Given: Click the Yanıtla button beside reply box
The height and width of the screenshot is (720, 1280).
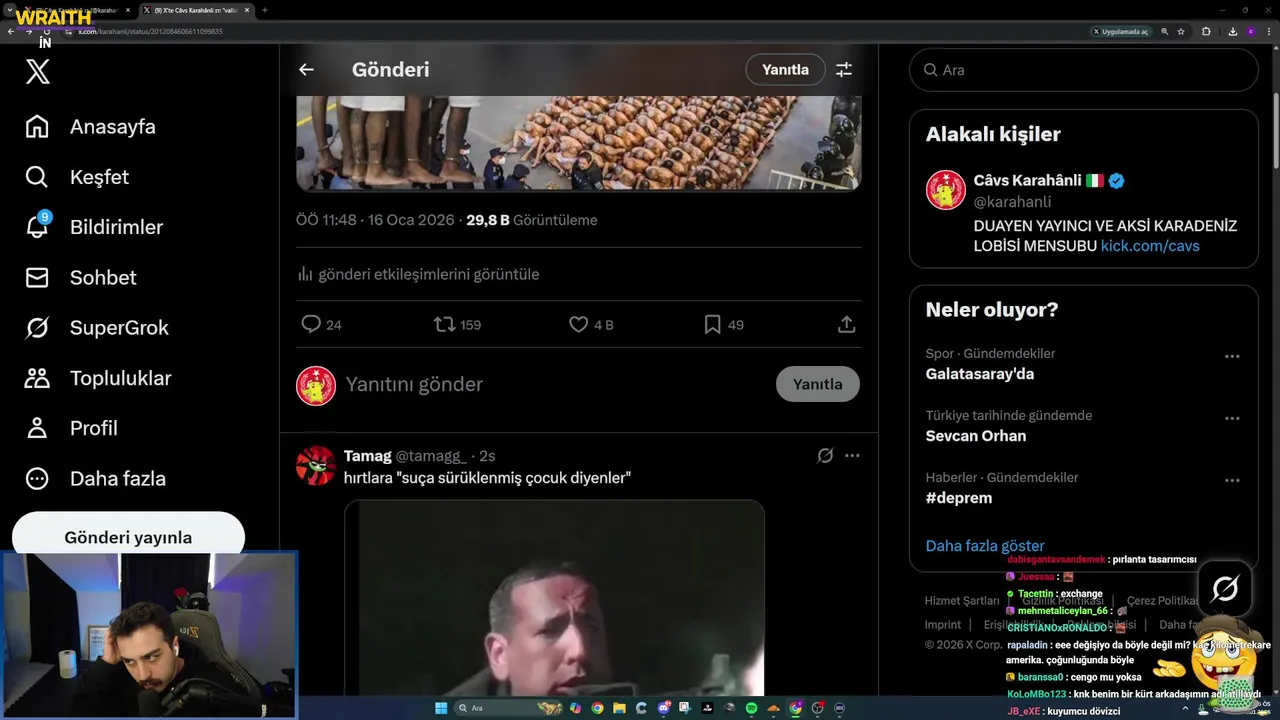Looking at the screenshot, I should click(818, 384).
